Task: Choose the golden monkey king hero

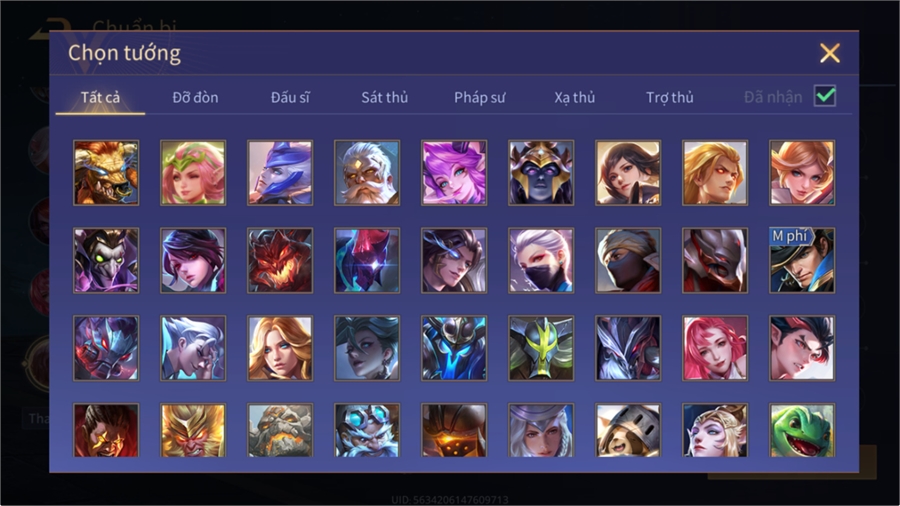Action: [193, 431]
